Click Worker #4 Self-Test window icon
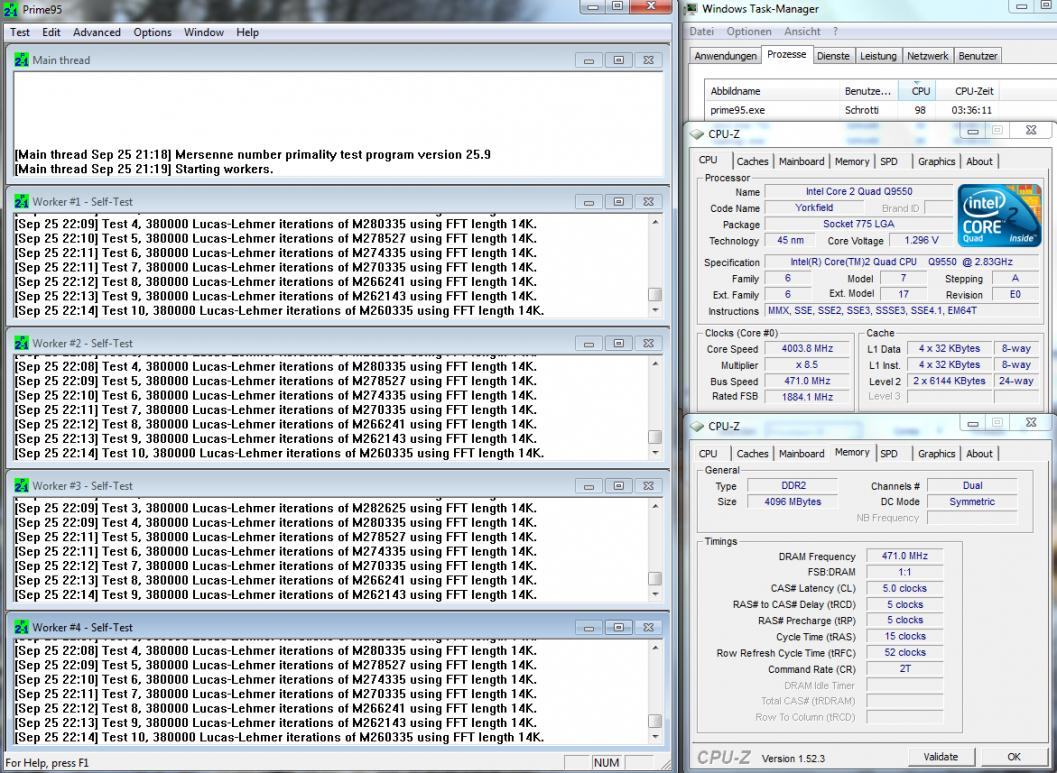This screenshot has width=1057, height=773. click(x=22, y=627)
